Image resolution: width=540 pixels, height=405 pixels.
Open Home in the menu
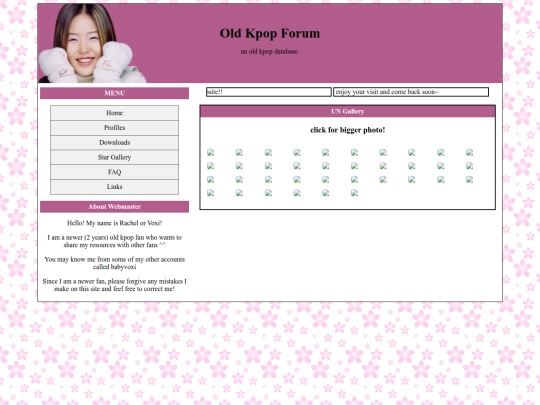114,113
